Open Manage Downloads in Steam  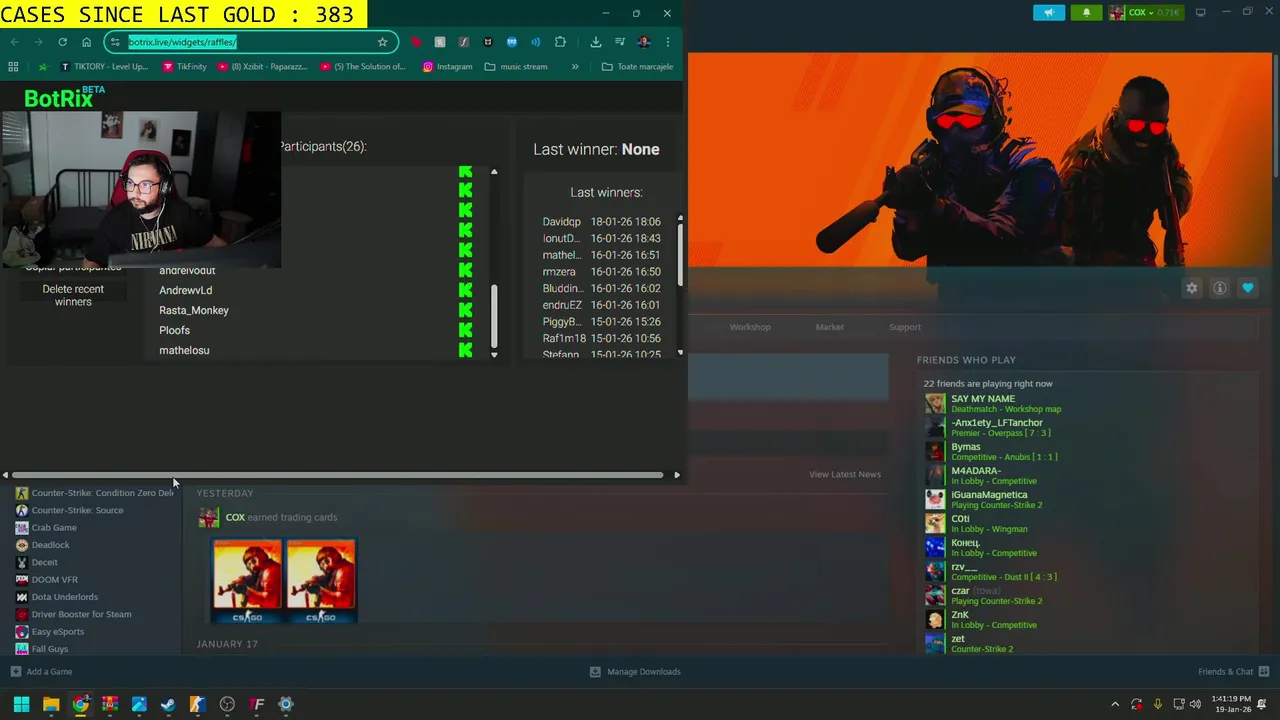click(635, 672)
